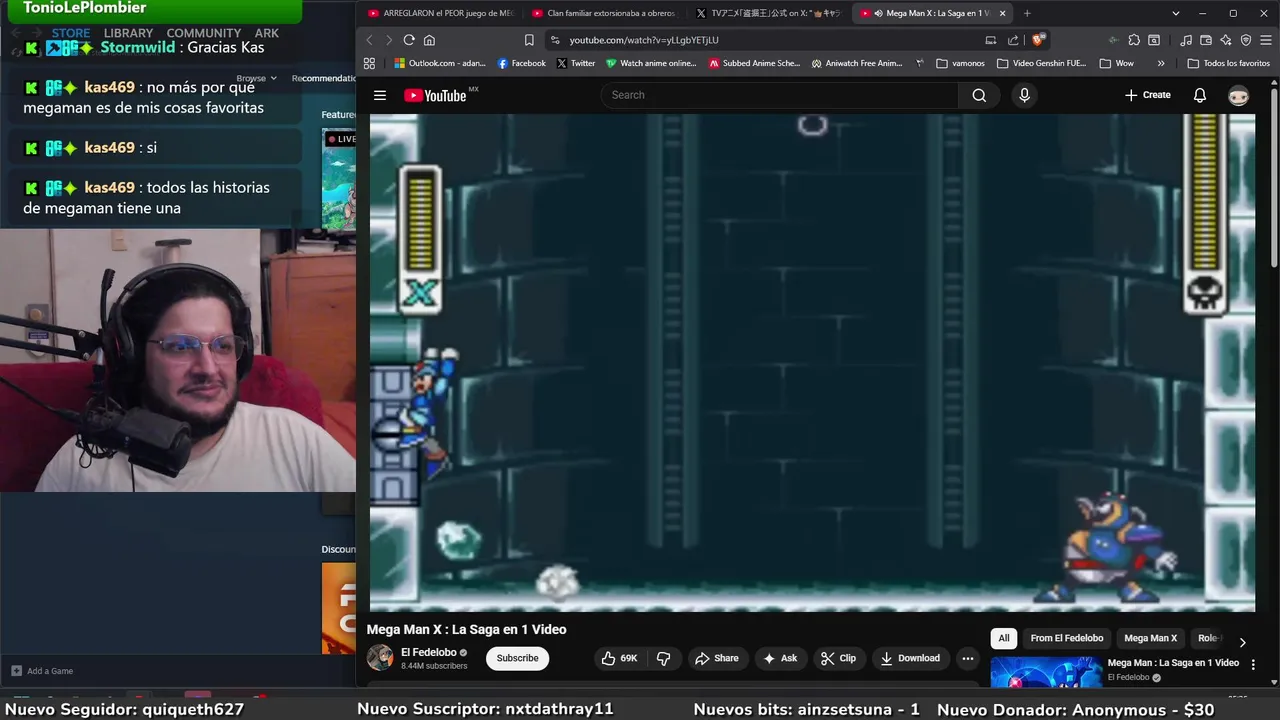Screen dimensions: 1280x720
Task: Open the Brave shields icon
Action: (x=1038, y=40)
